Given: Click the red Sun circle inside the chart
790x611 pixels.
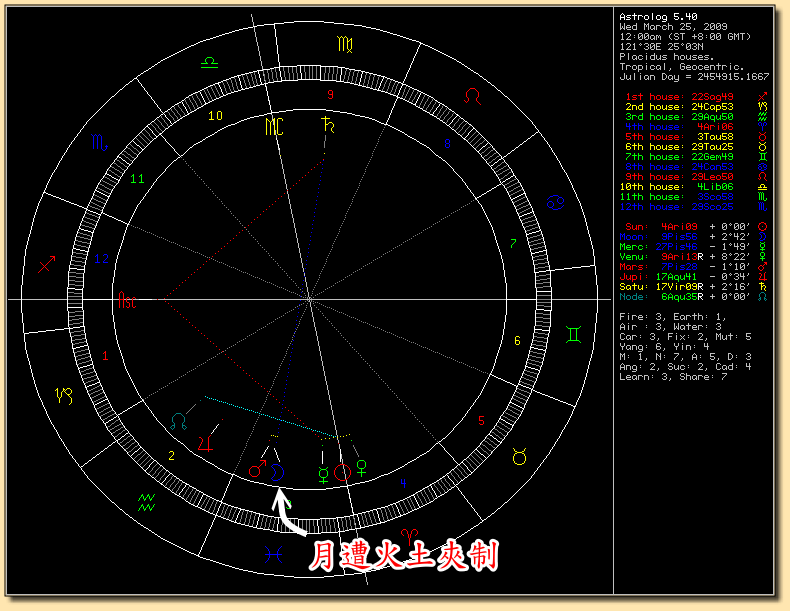Looking at the screenshot, I should pyautogui.click(x=342, y=472).
